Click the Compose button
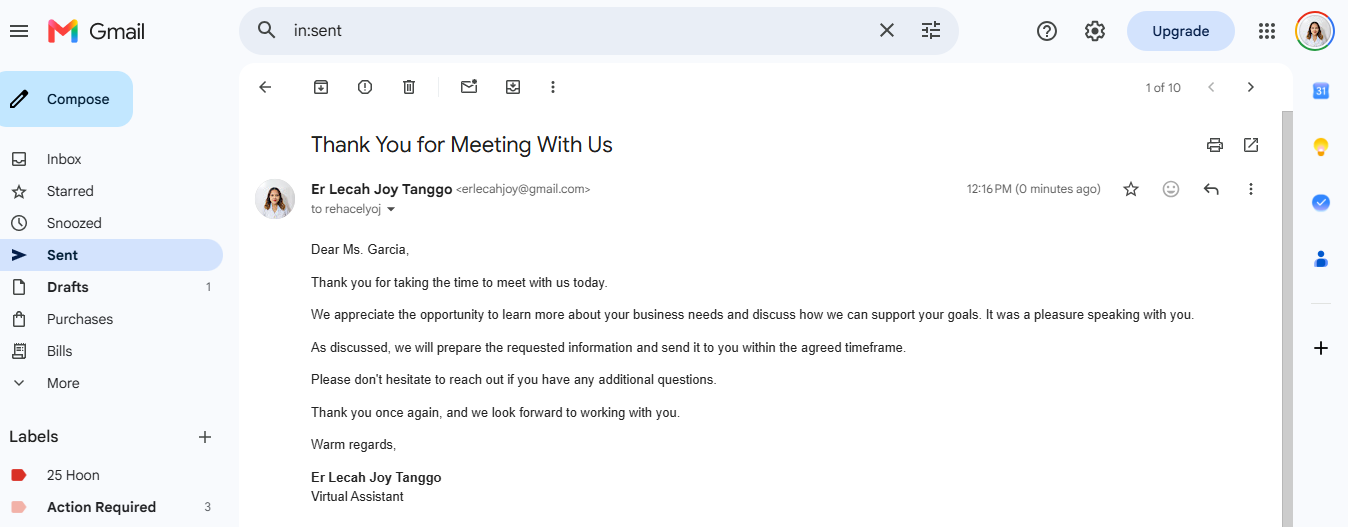 click(x=66, y=99)
